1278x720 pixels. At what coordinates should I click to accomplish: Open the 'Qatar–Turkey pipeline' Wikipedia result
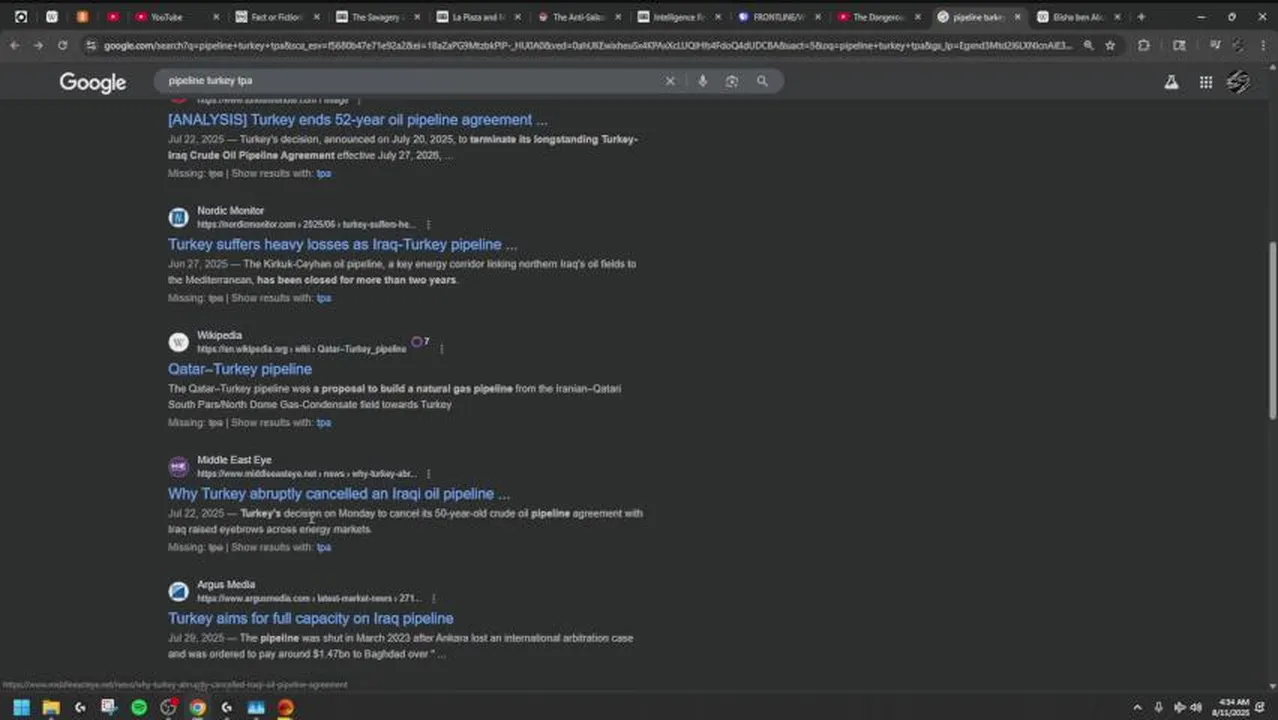pos(240,369)
